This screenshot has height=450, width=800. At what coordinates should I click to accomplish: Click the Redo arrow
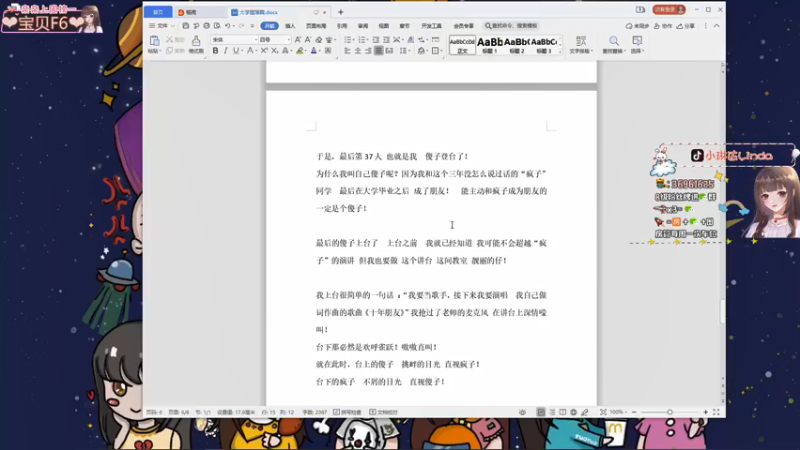(241, 26)
